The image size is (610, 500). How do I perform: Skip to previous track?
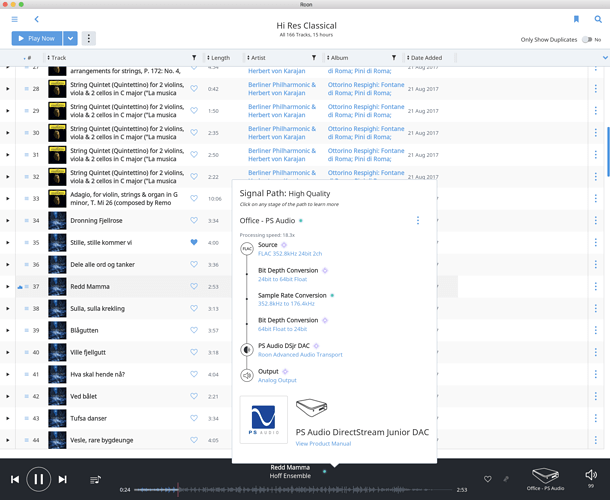coord(15,479)
